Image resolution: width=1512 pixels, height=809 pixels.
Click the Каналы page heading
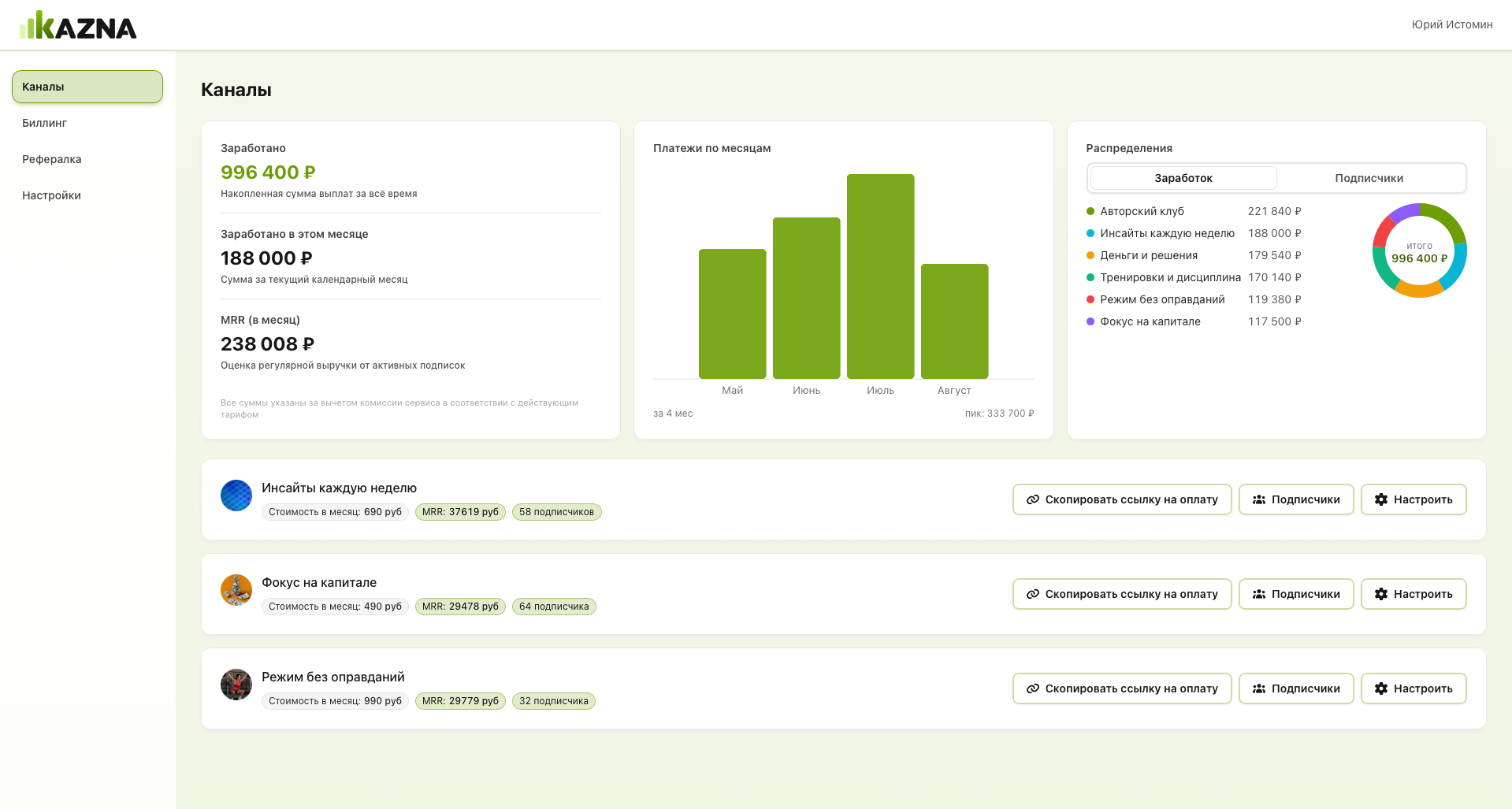[236, 90]
